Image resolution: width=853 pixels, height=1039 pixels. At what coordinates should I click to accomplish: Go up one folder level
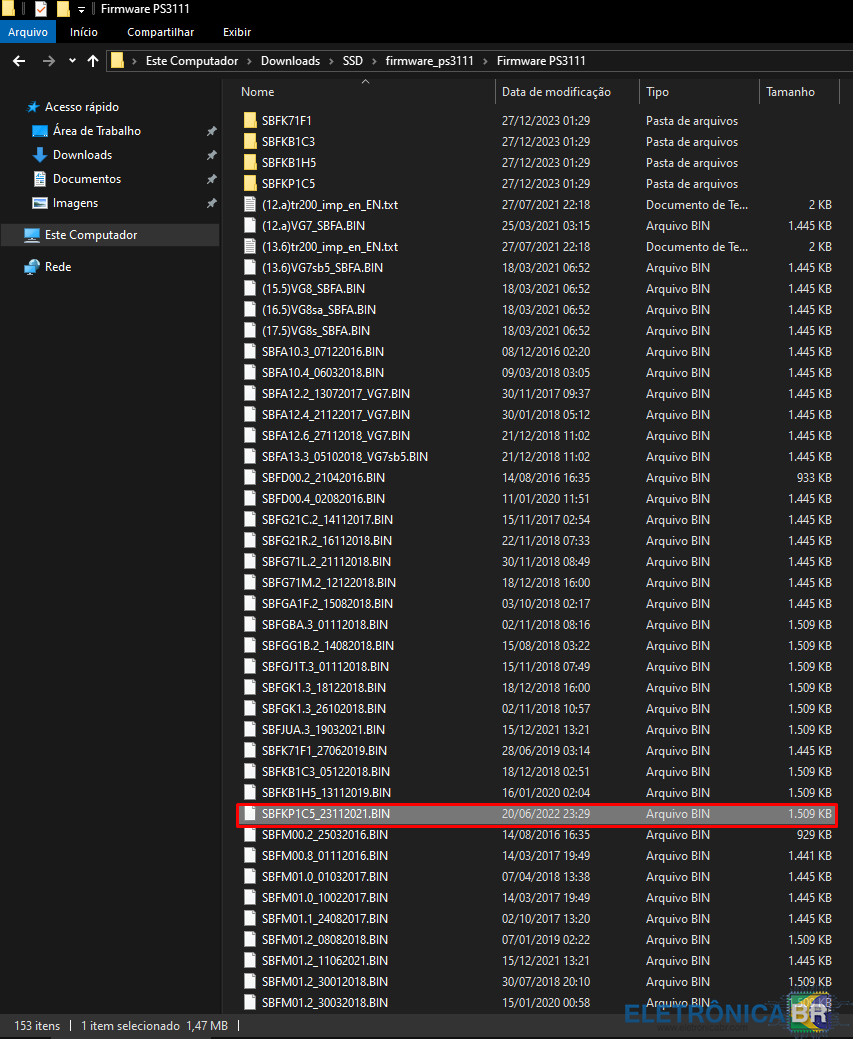coord(93,61)
